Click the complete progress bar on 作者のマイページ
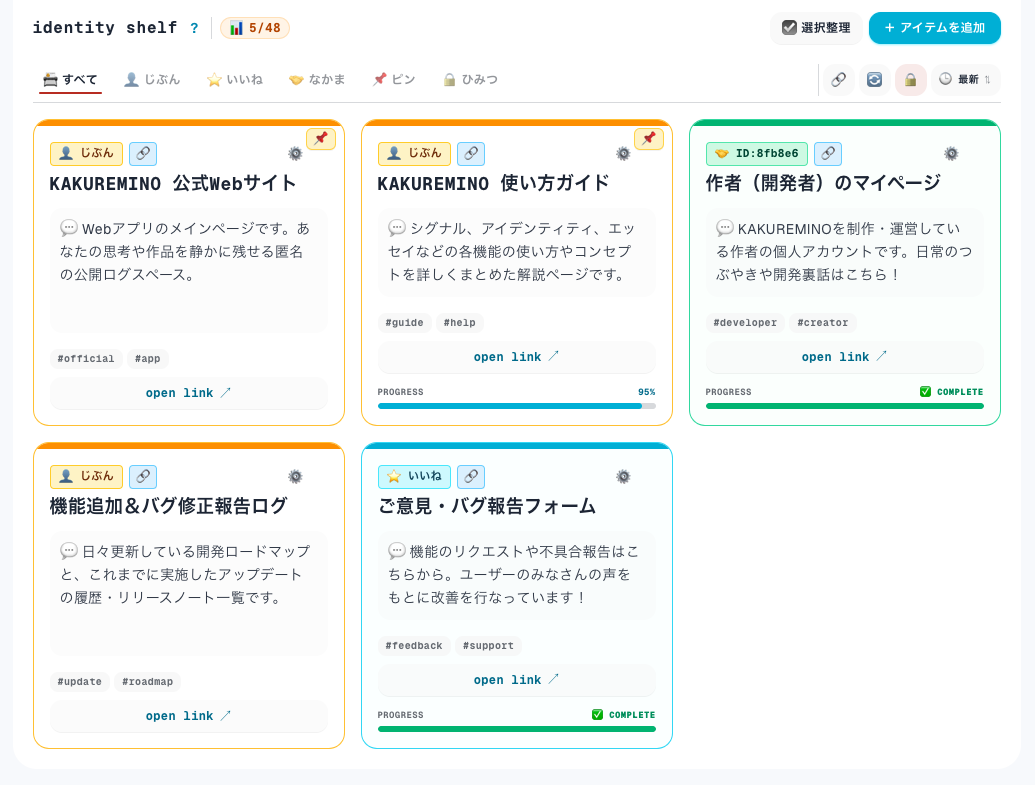The height and width of the screenshot is (785, 1035). click(845, 406)
